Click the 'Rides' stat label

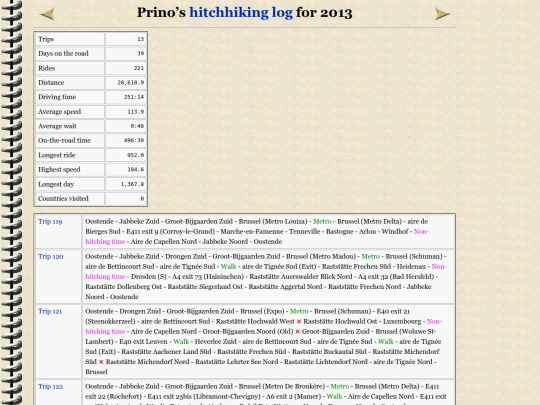(x=46, y=68)
